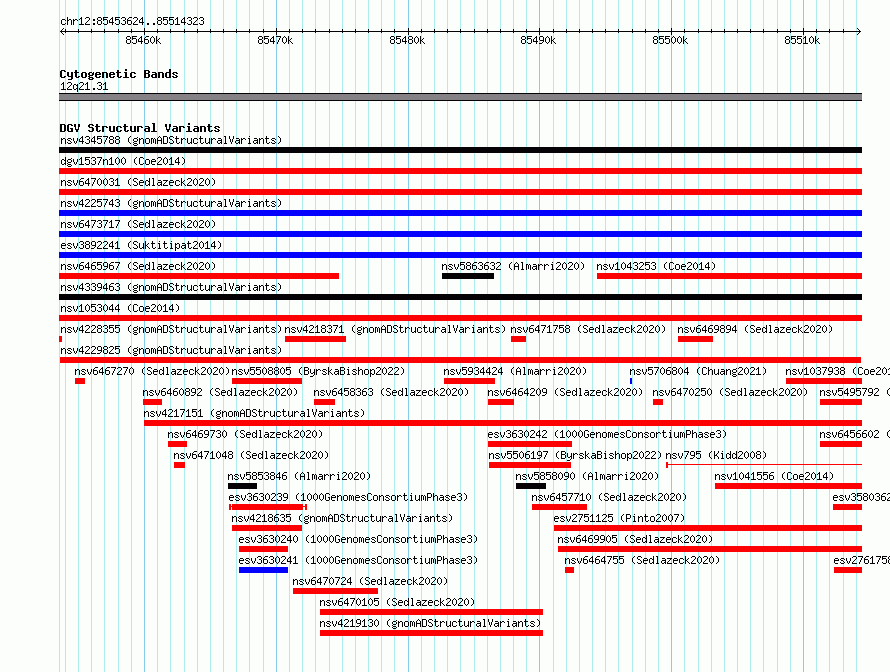Open nsv5858090 (Almarri2020) label
This screenshot has width=890, height=672.
pyautogui.click(x=587, y=476)
